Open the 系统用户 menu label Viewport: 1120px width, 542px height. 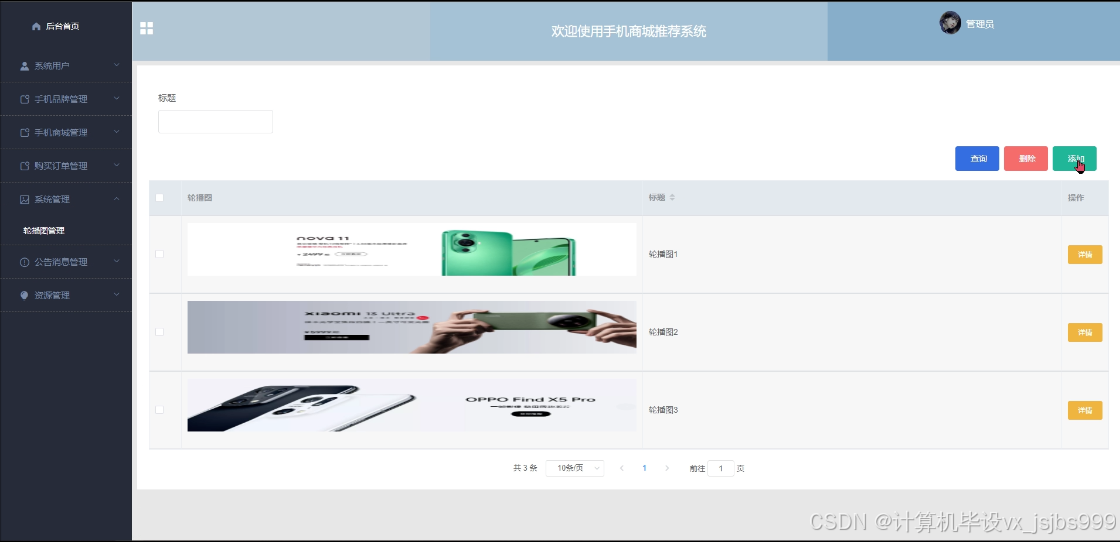tap(52, 66)
